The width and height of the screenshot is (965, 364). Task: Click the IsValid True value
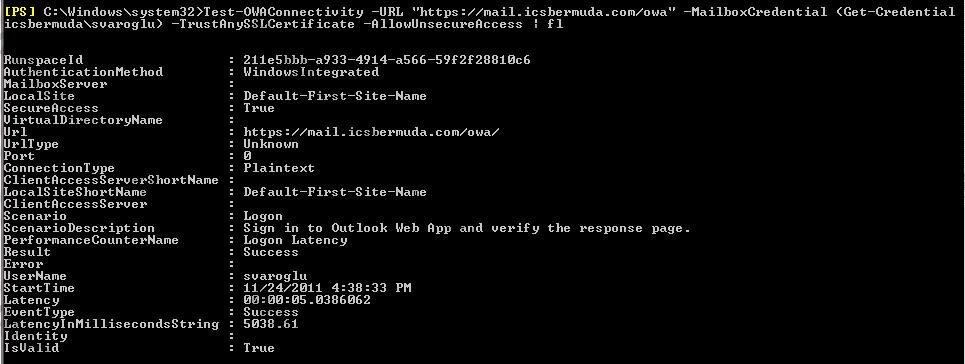(259, 348)
